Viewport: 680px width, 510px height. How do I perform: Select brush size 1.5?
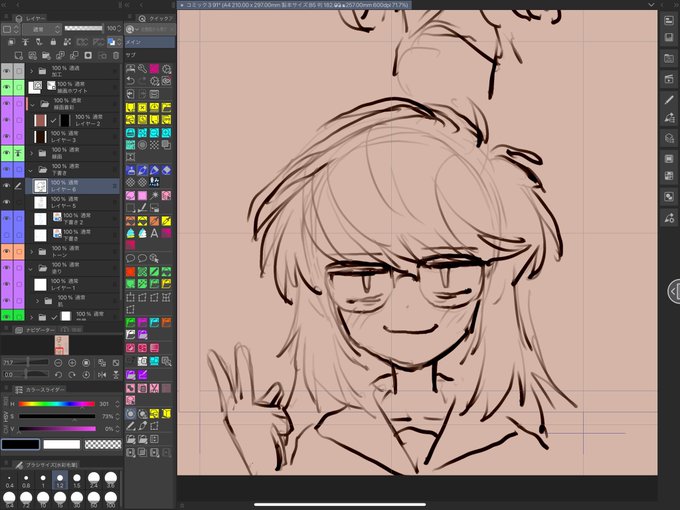coord(77,480)
